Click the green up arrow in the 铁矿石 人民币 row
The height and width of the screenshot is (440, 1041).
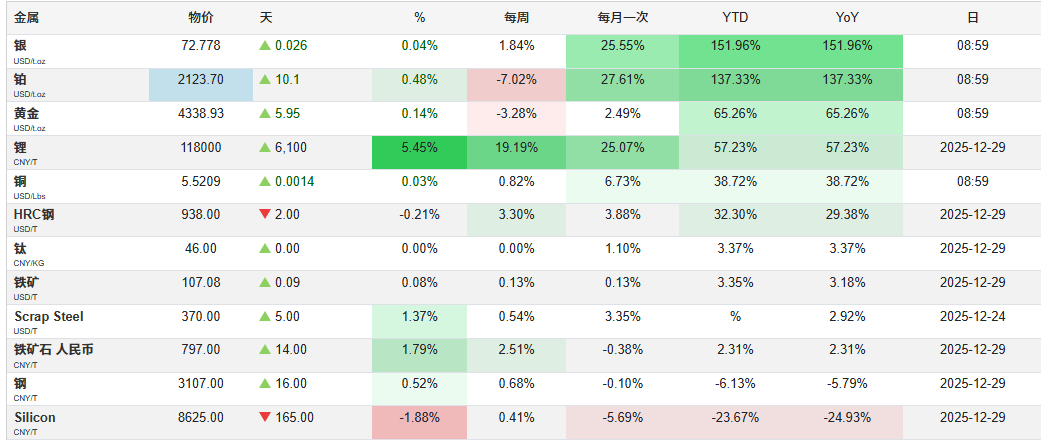(265, 350)
